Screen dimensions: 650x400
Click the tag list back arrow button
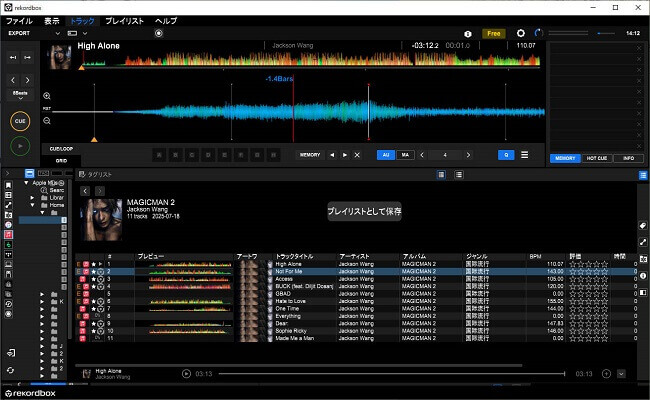pos(85,191)
